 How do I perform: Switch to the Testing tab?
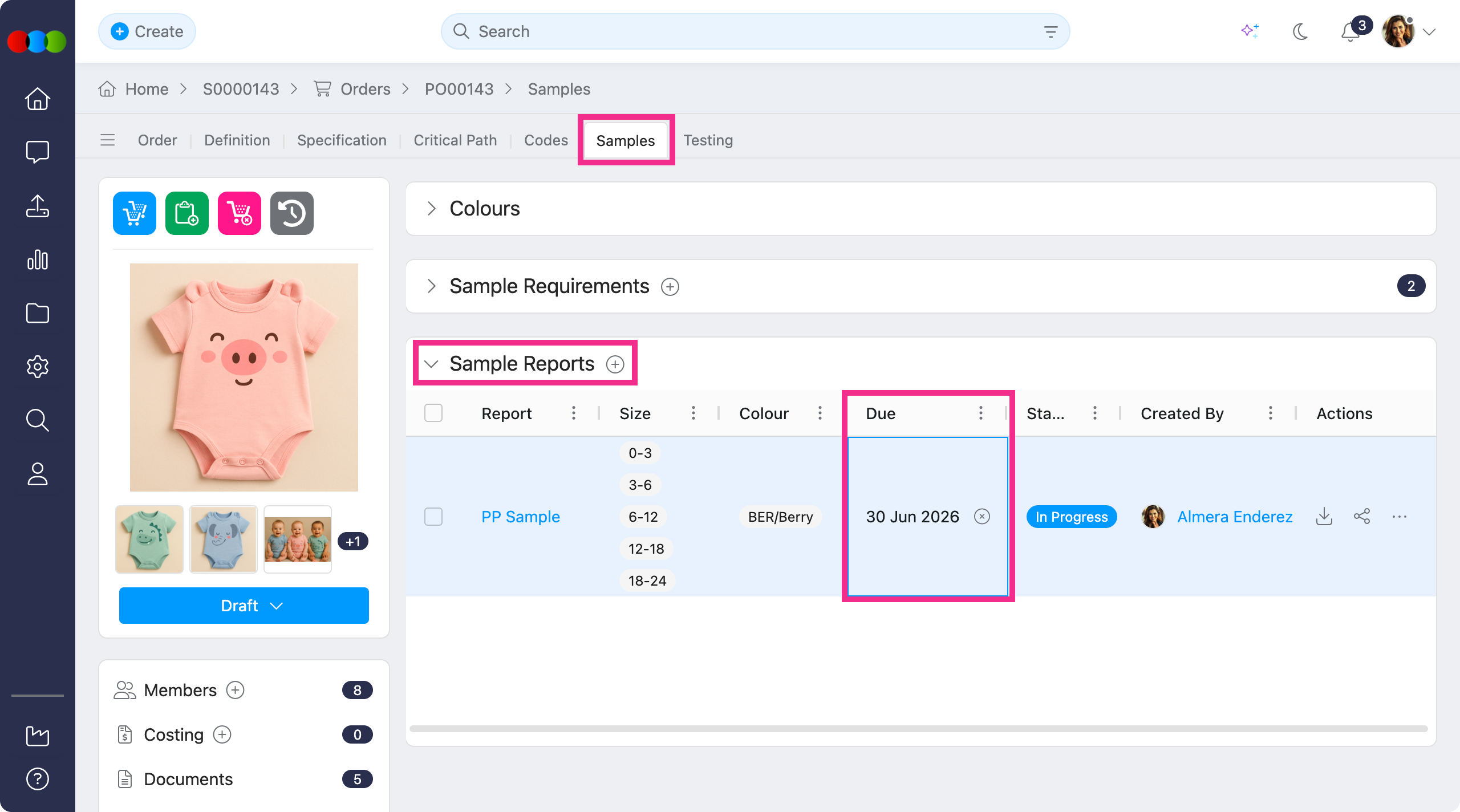[x=708, y=140]
